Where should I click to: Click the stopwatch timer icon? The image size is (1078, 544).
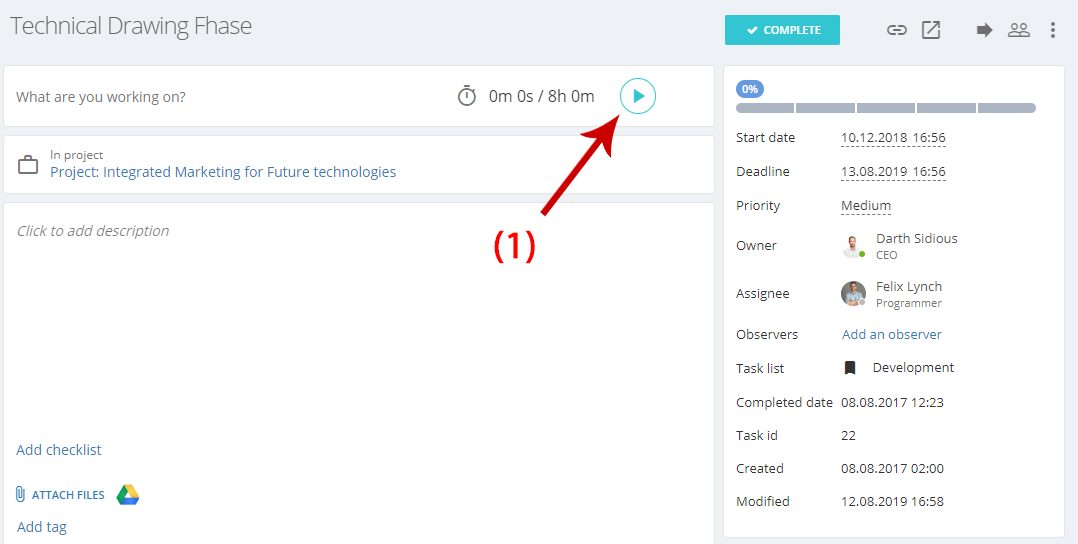(467, 96)
